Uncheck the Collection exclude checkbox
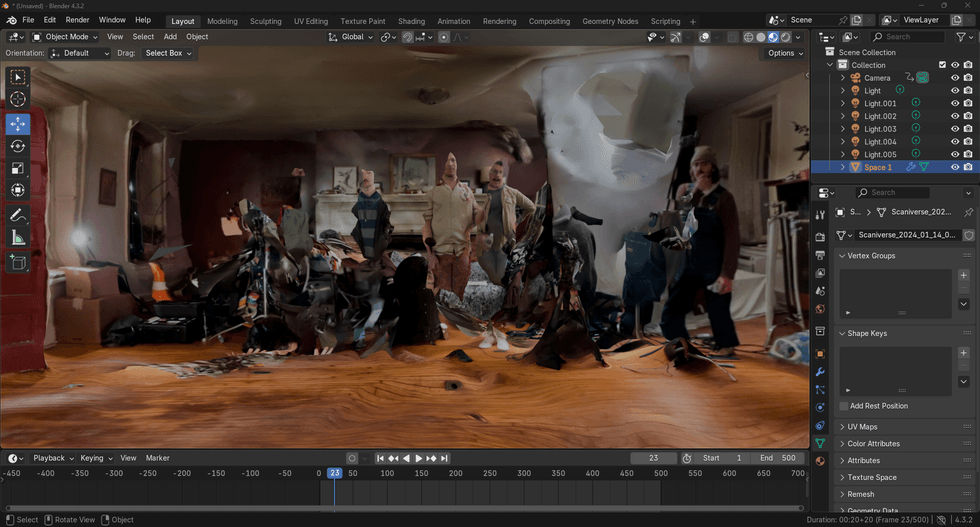This screenshot has height=527, width=980. coord(942,65)
